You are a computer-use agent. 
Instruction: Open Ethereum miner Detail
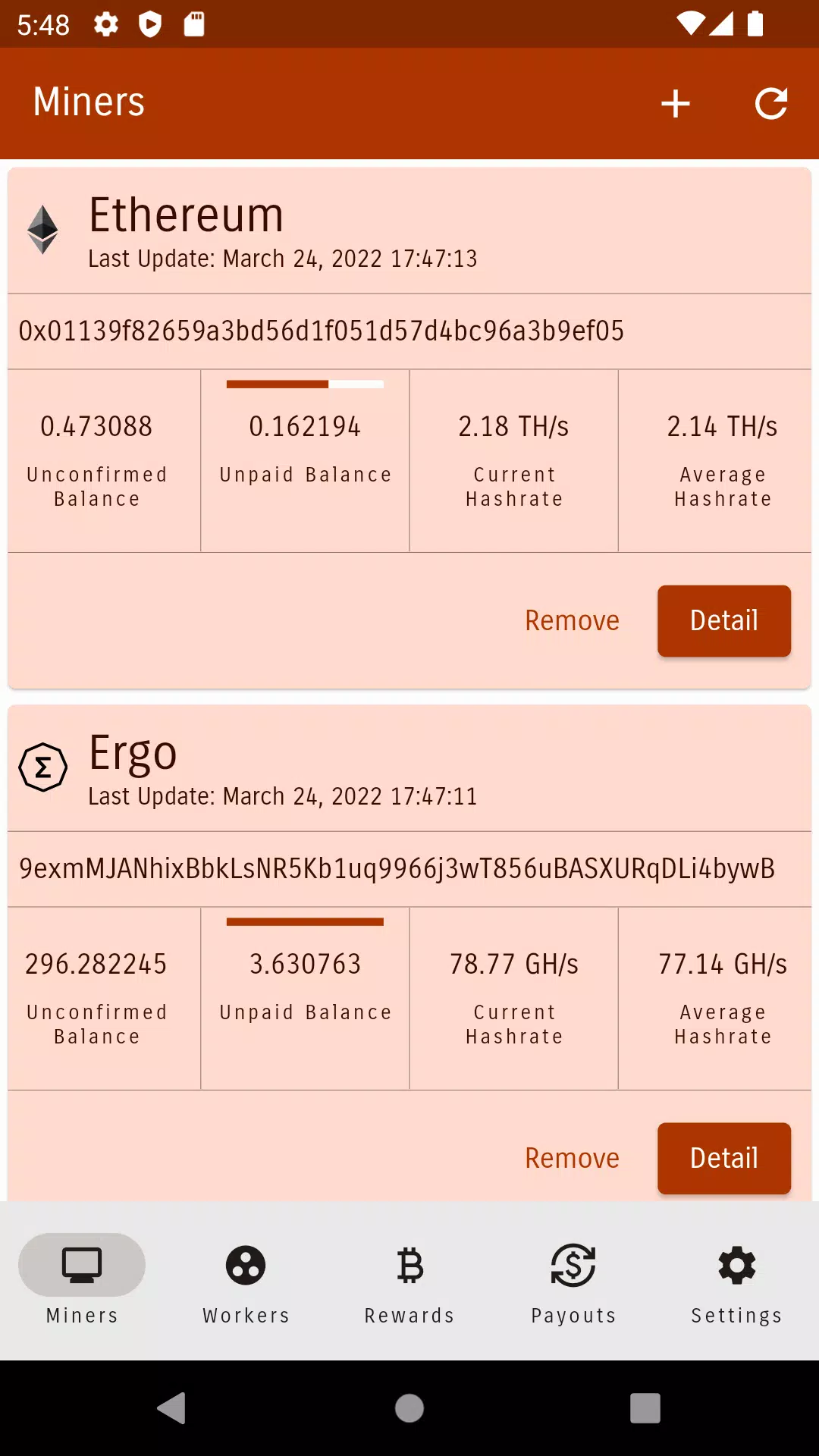pos(723,620)
